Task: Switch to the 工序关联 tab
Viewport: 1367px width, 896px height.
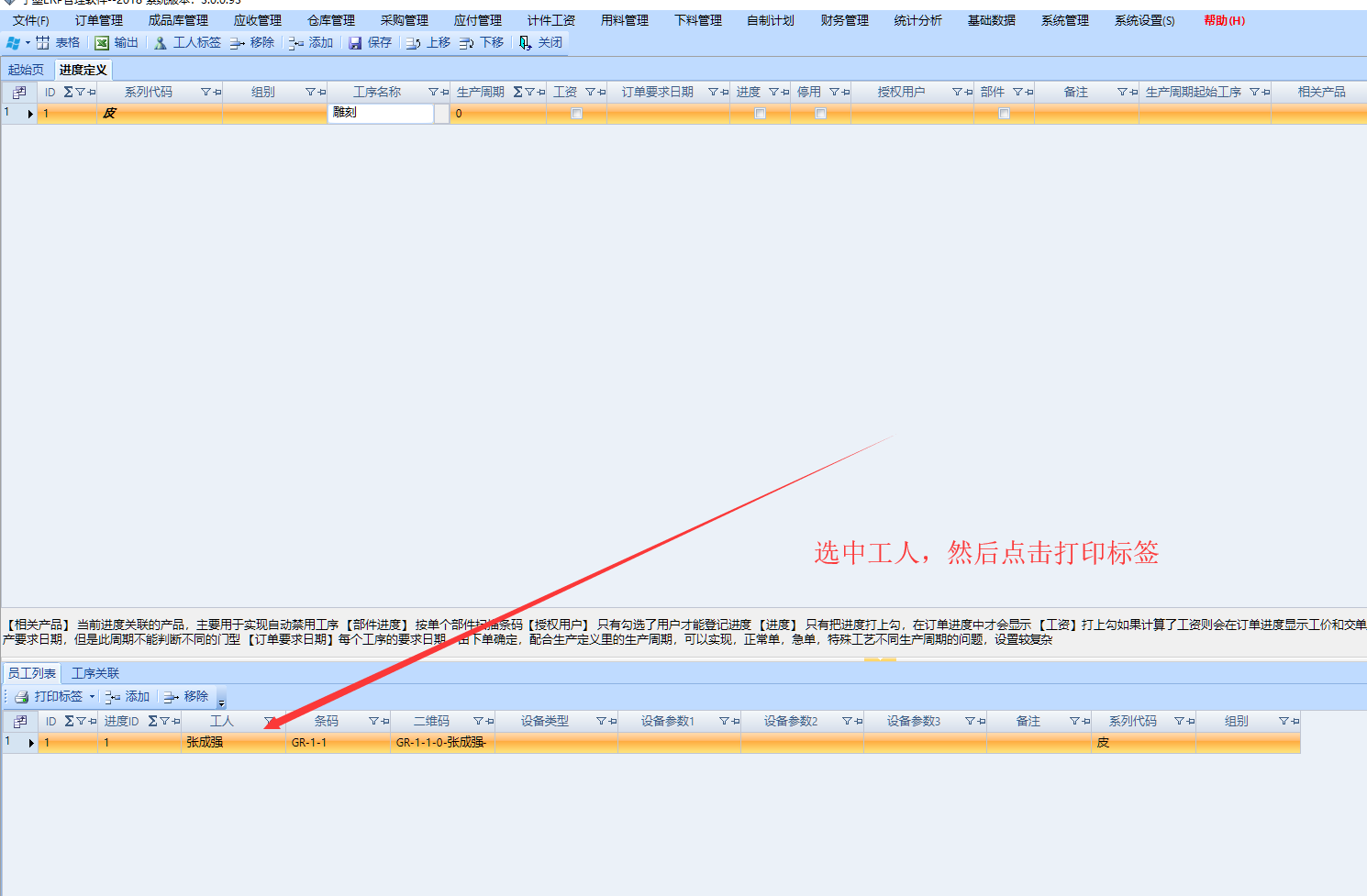Action: (x=95, y=673)
